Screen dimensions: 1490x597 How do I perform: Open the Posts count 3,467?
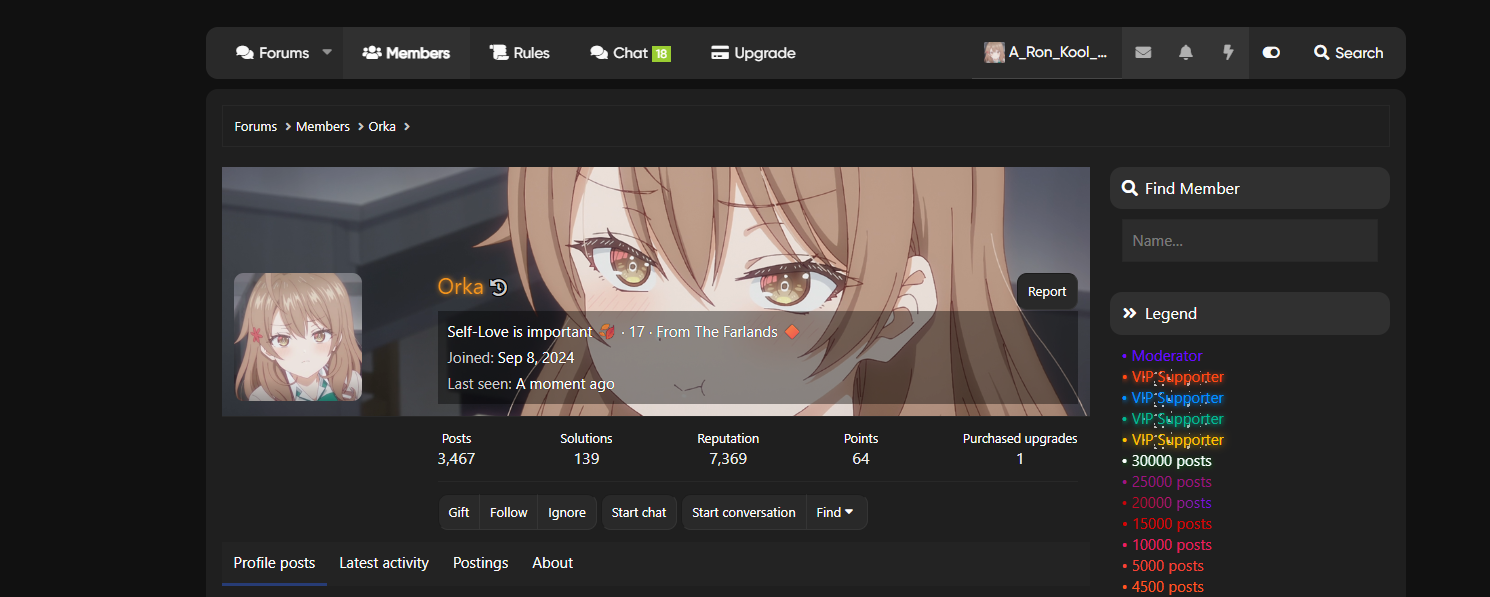click(x=456, y=459)
